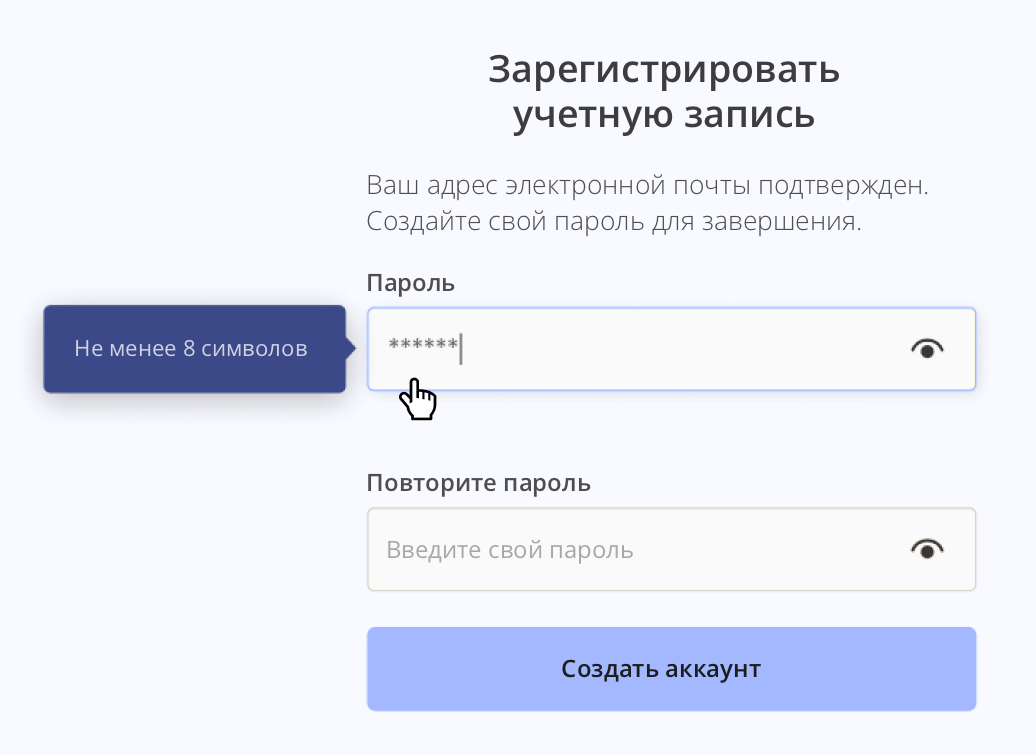Viewport: 1036px width, 755px height.
Task: Click the Создайте свой пароль instruction line
Action: pyautogui.click(x=613, y=221)
